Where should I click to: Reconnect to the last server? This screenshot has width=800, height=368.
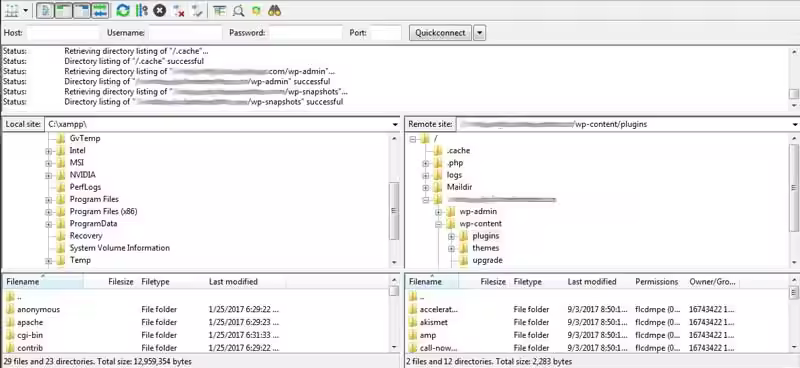(x=196, y=10)
